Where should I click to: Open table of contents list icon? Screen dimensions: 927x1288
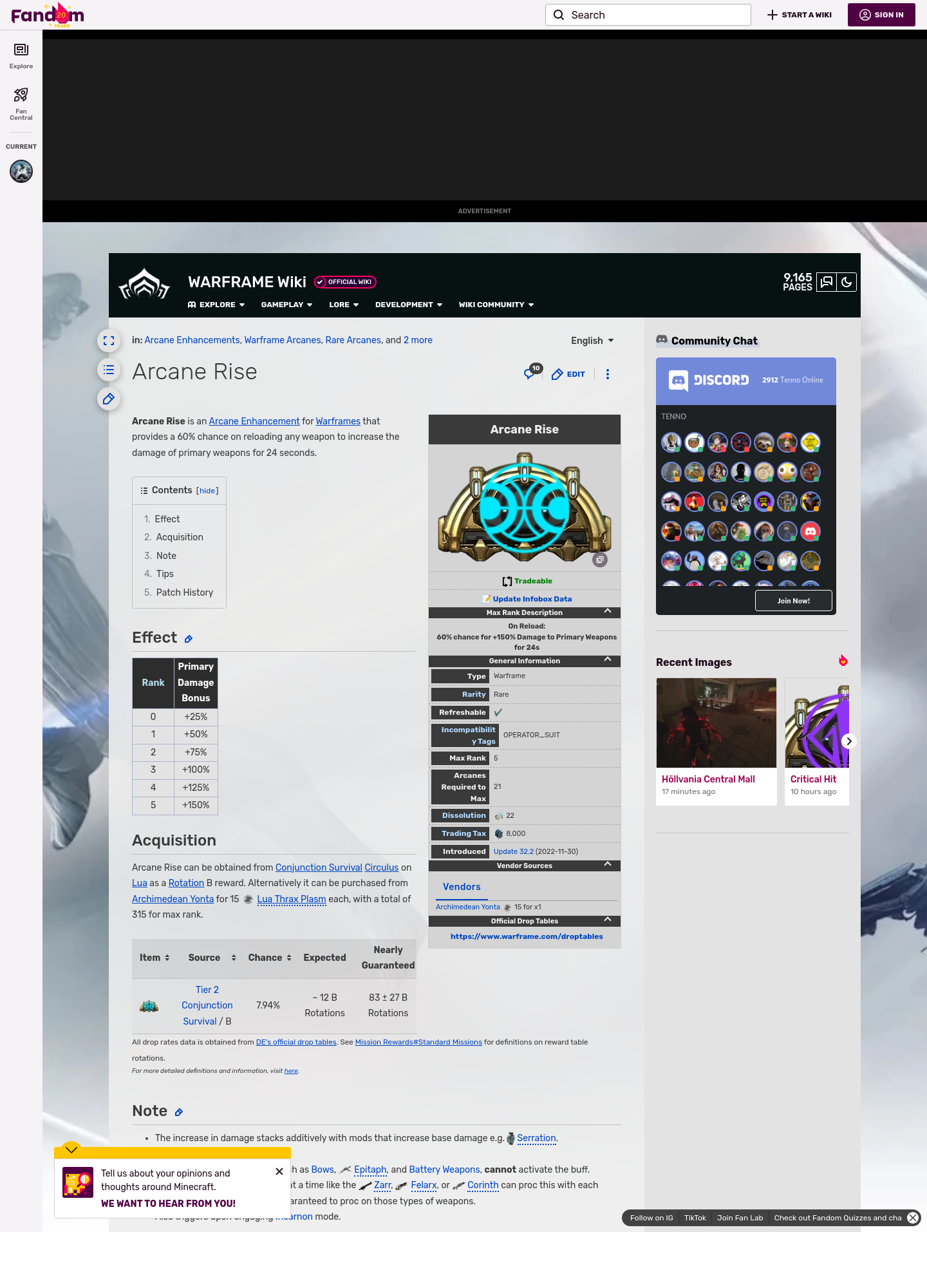[109, 370]
